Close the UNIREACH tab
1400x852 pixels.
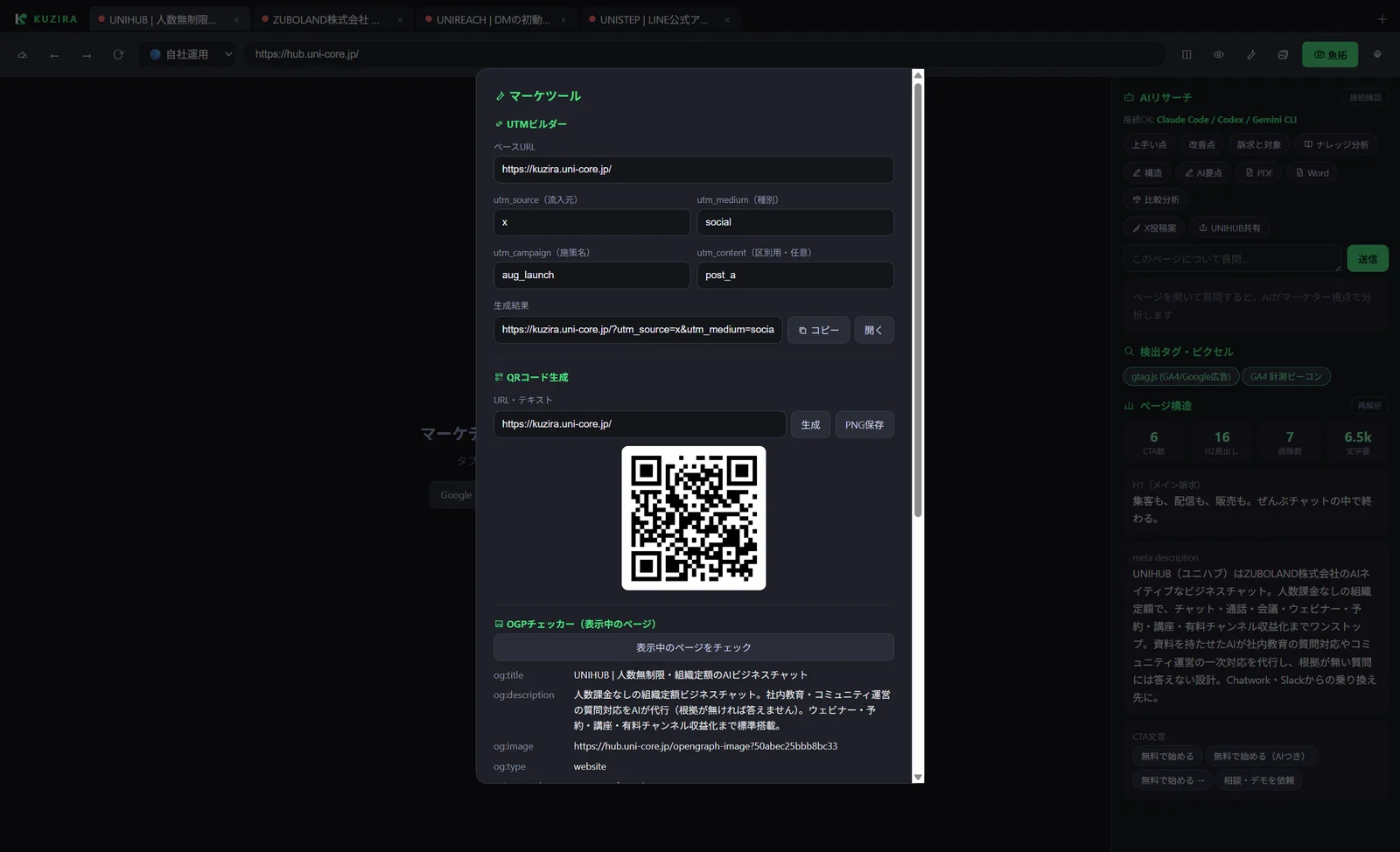point(563,20)
